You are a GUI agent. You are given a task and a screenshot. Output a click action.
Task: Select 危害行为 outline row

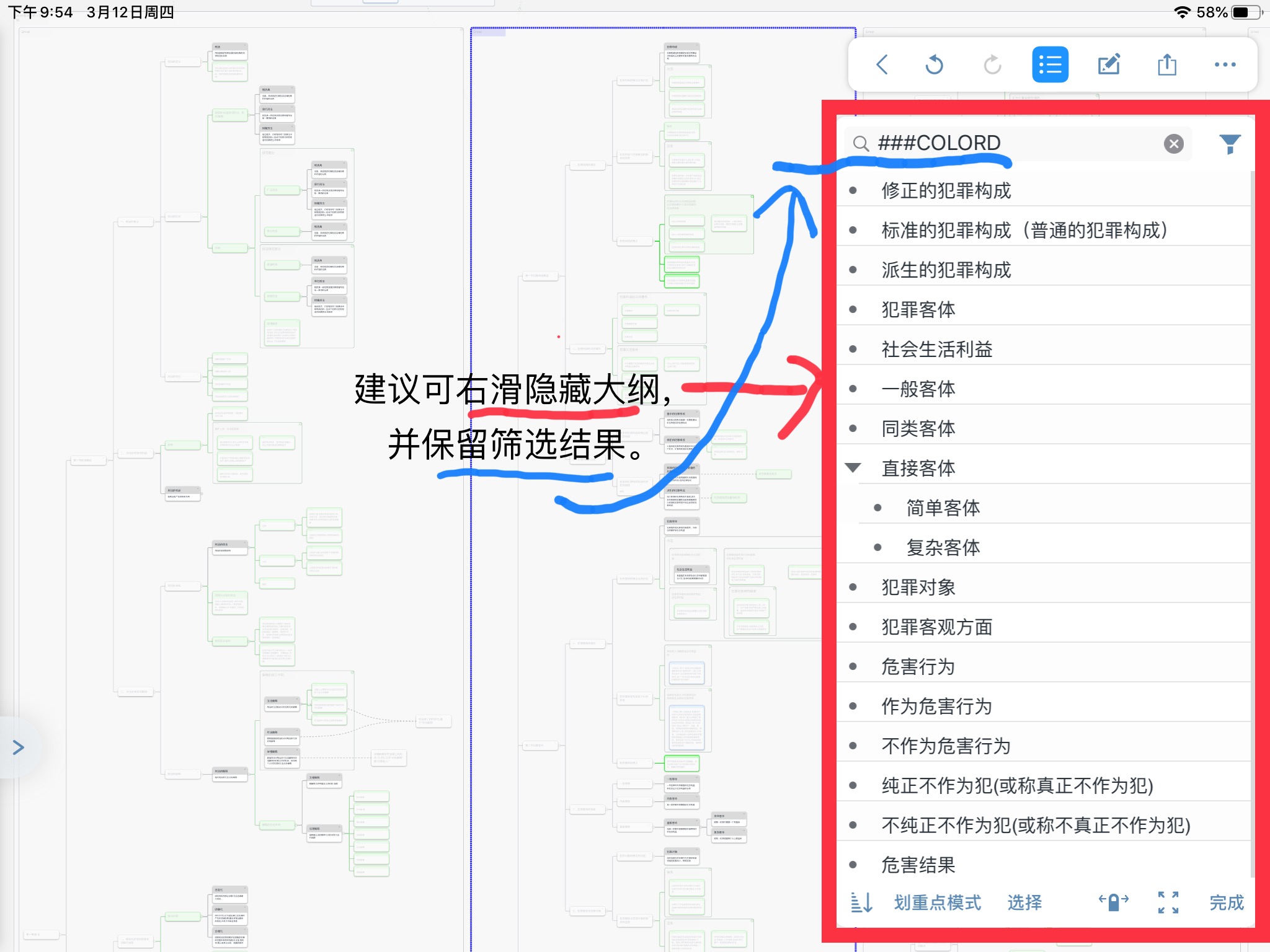[x=1044, y=666]
